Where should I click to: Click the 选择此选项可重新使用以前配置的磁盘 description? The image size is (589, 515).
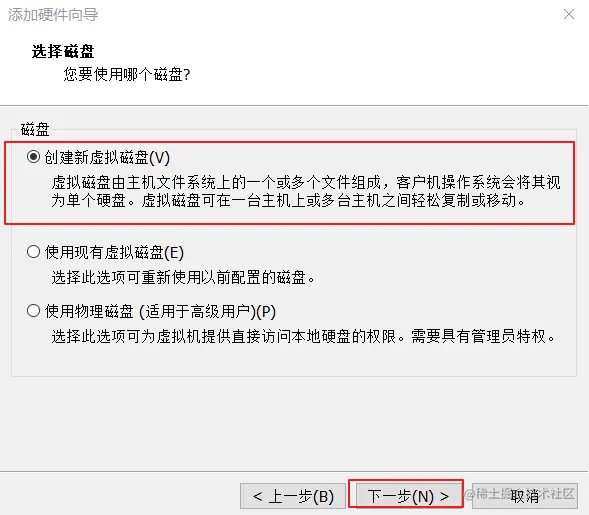point(183,278)
